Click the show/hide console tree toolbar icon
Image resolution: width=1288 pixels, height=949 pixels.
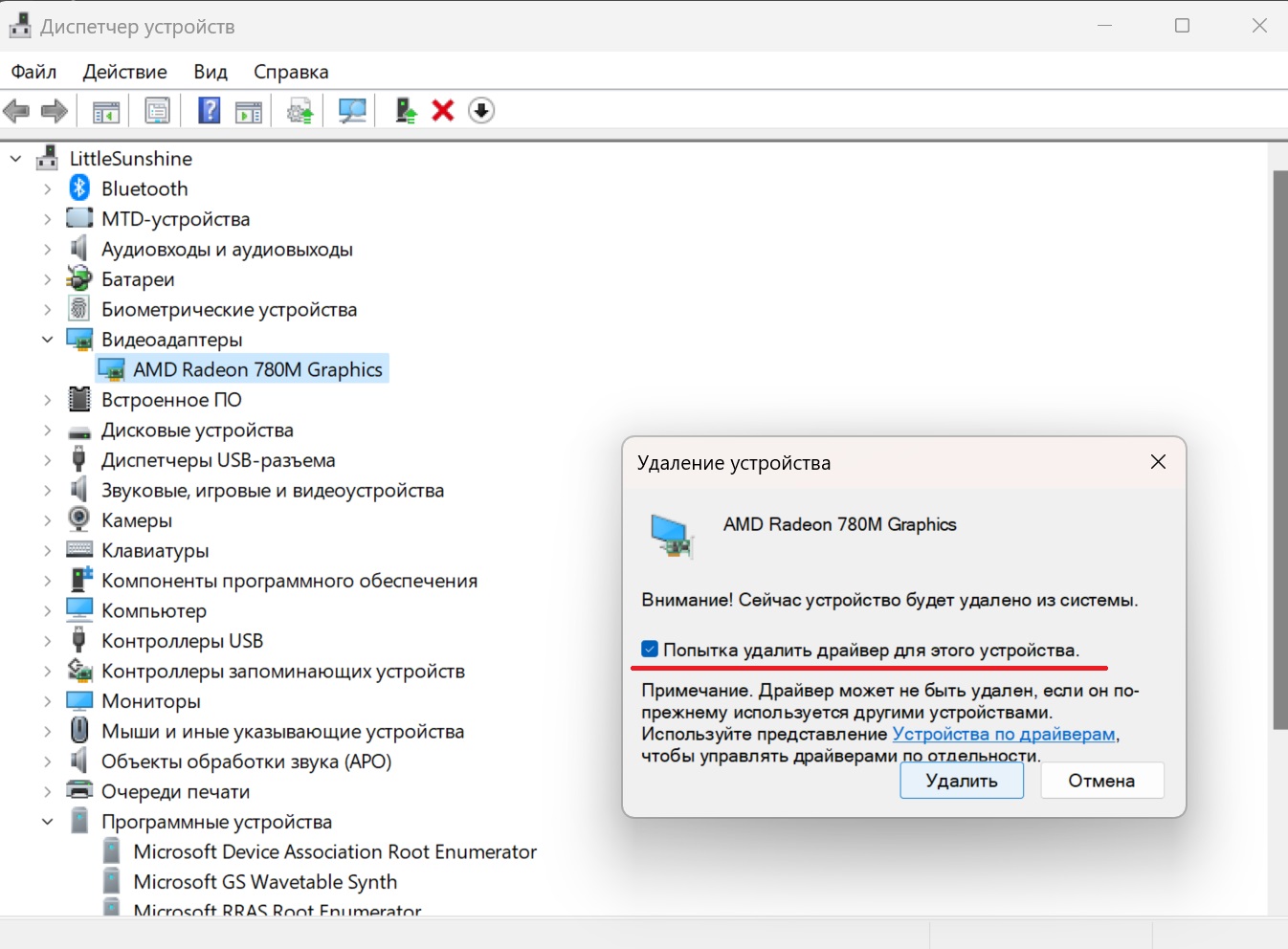[x=106, y=111]
